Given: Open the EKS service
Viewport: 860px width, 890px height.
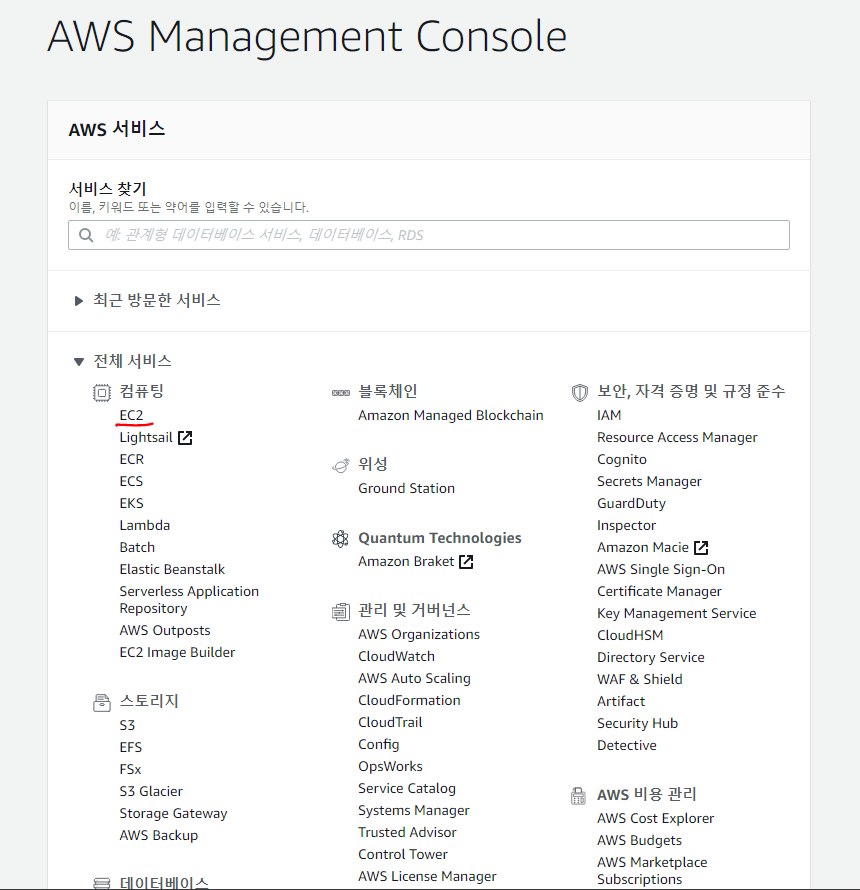Looking at the screenshot, I should coord(131,503).
